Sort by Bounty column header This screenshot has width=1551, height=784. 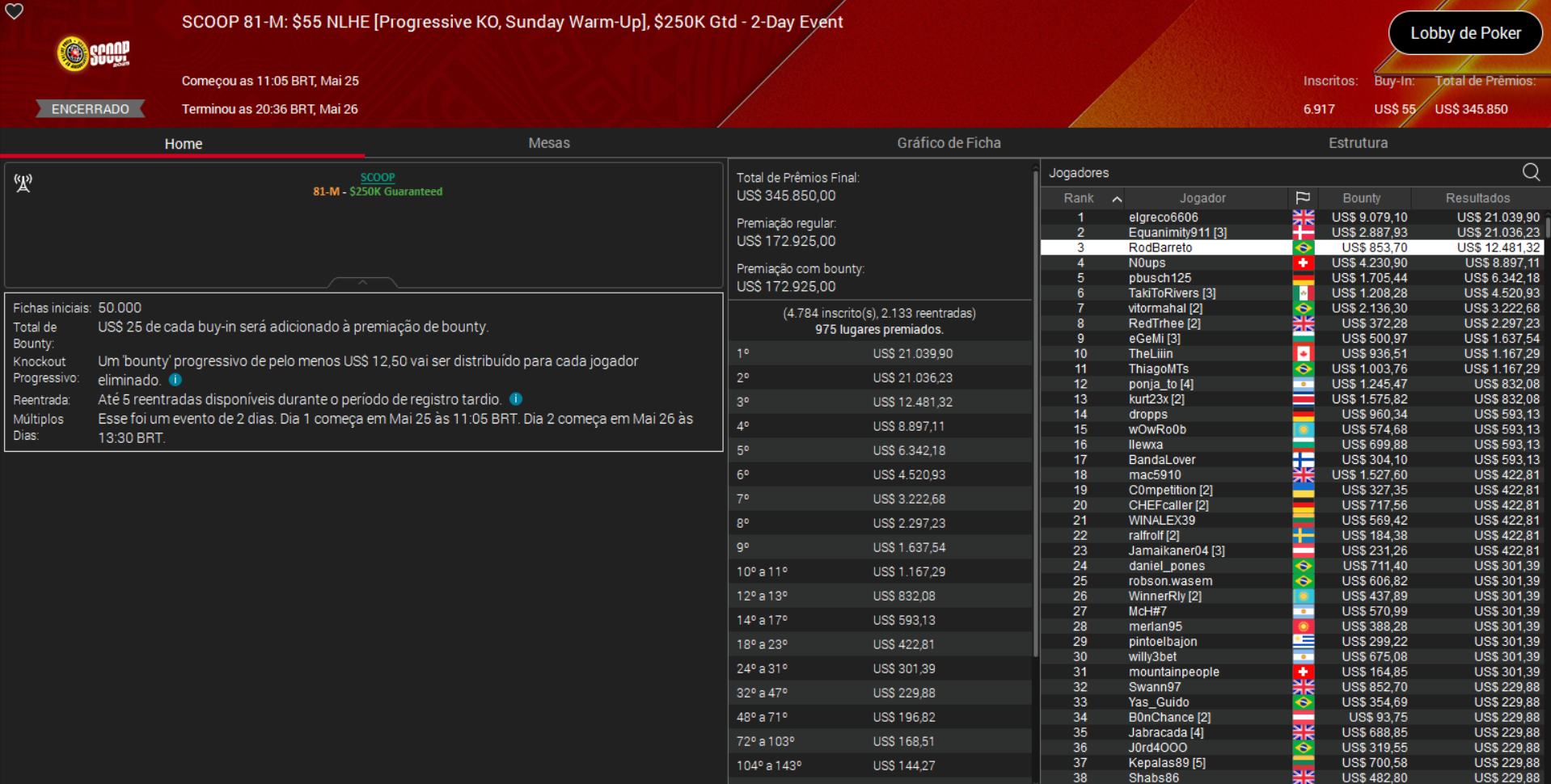pyautogui.click(x=1362, y=198)
